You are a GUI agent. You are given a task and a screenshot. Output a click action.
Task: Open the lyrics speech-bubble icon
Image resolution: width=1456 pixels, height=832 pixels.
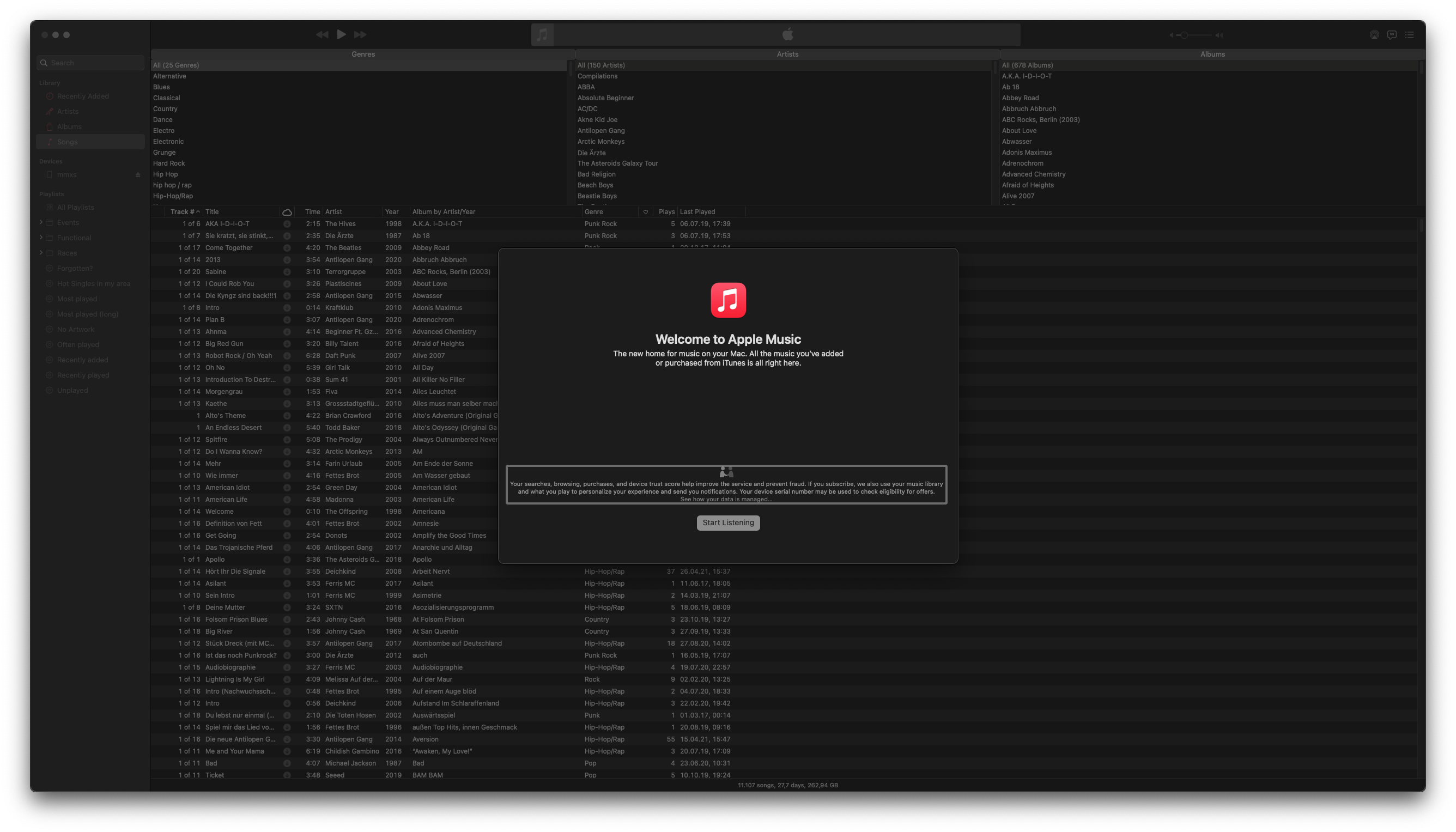1392,35
